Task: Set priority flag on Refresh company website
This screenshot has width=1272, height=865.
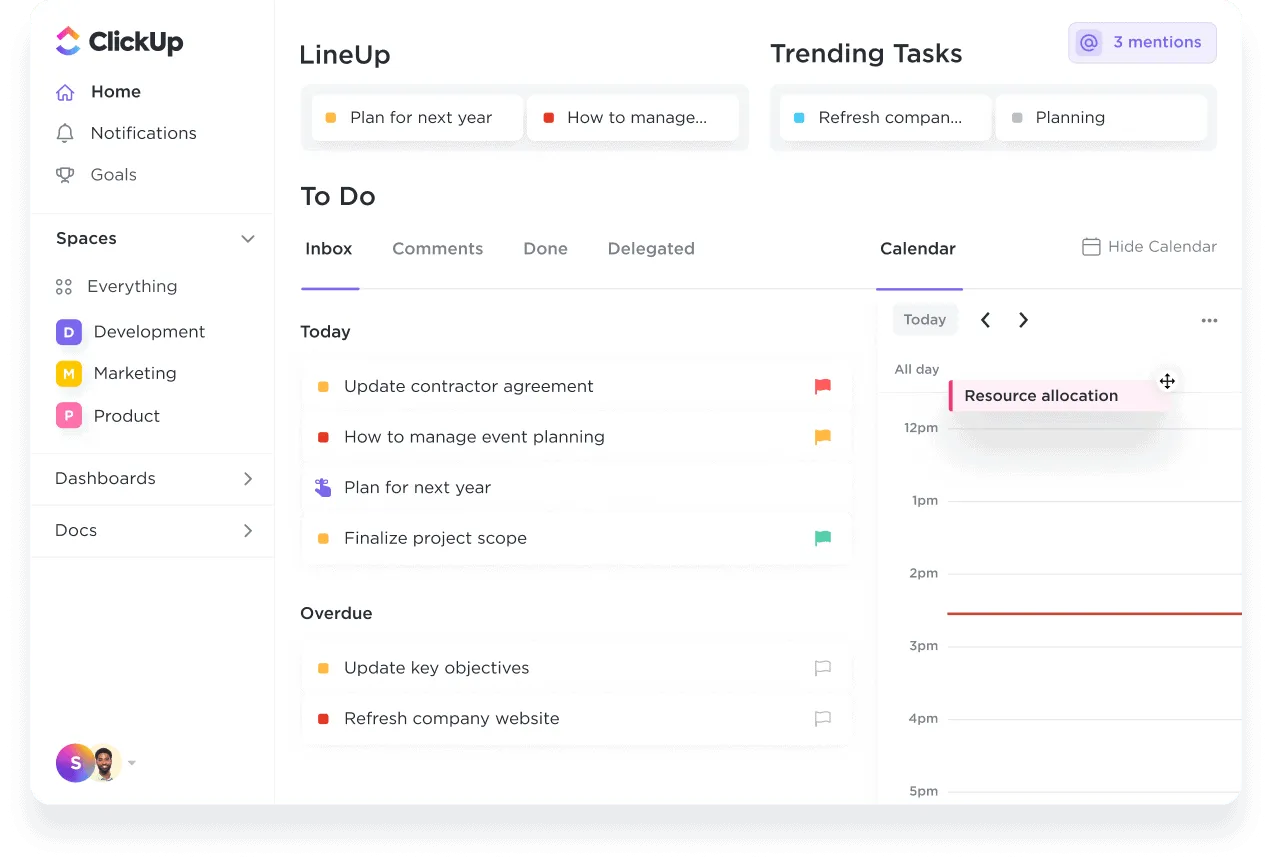Action: click(x=823, y=718)
